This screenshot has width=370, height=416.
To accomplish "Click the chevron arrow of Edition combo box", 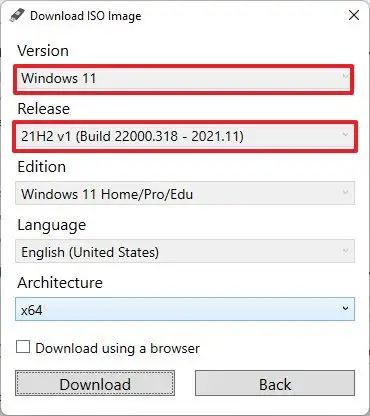I will coord(345,192).
